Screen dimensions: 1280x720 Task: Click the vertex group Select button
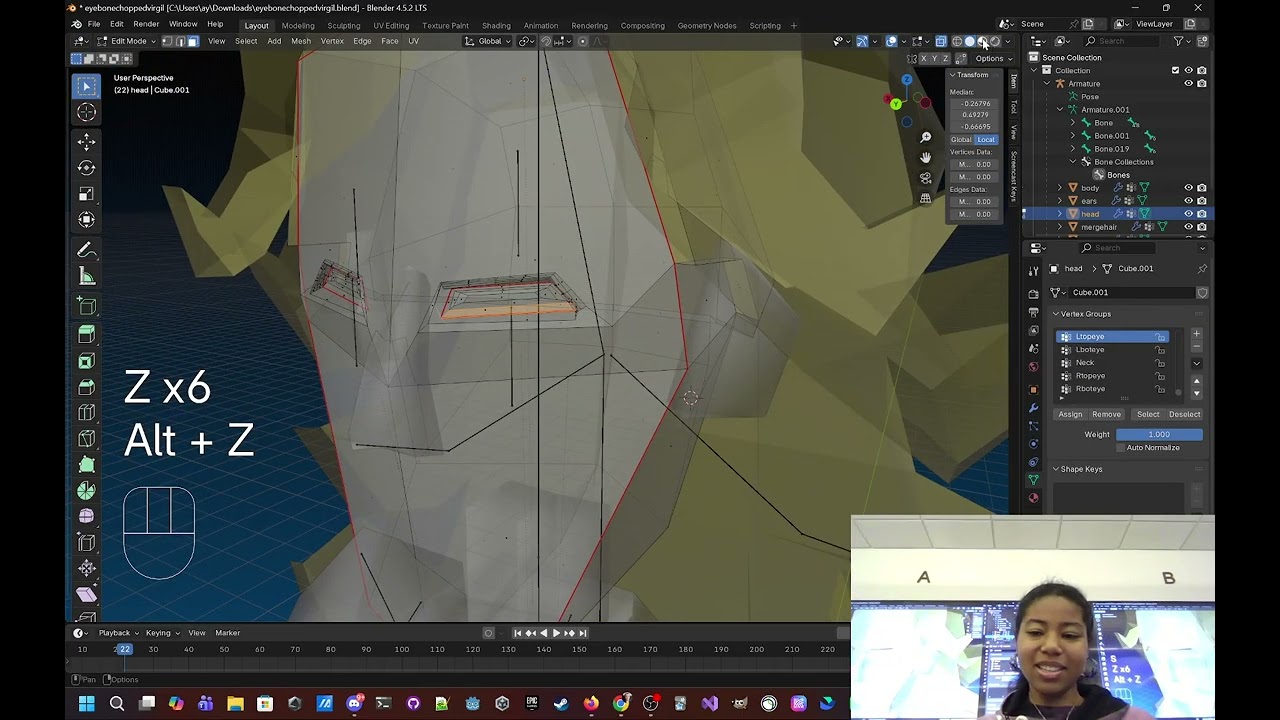click(1148, 414)
